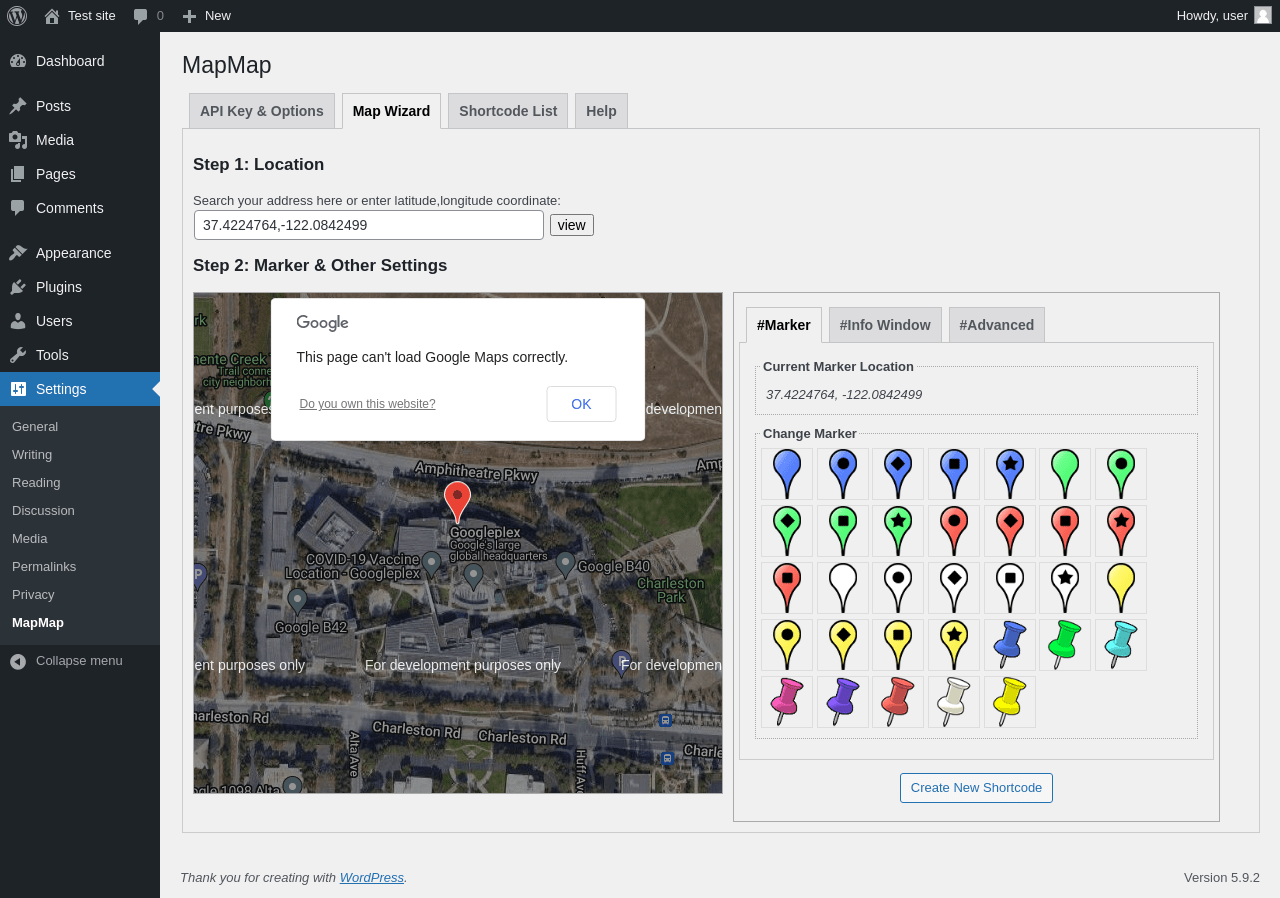Pick the cyan pushpin marker
The image size is (1280, 898).
[1121, 645]
